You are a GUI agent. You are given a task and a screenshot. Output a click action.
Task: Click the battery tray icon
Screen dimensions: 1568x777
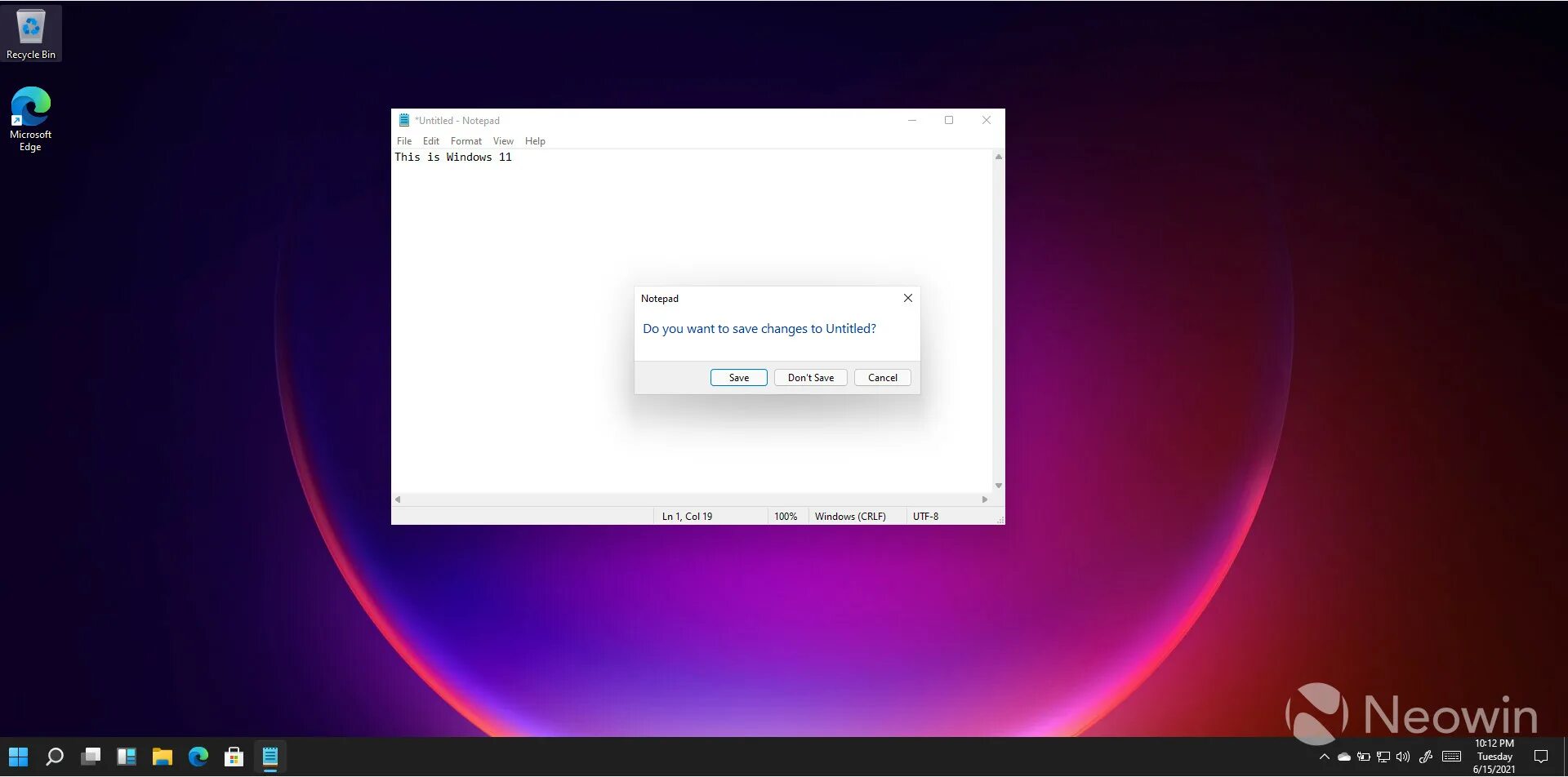(x=1363, y=757)
